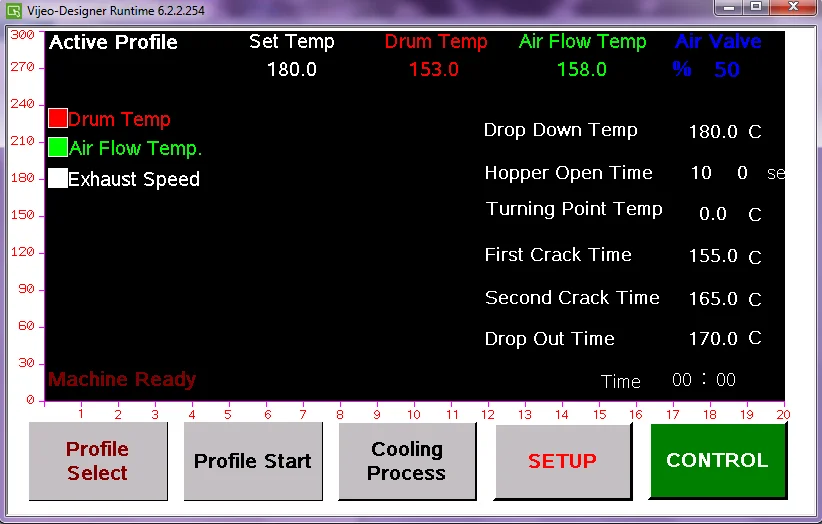
Task: Click the Vijeo-Designer Runtime title bar icon
Action: pos(14,10)
